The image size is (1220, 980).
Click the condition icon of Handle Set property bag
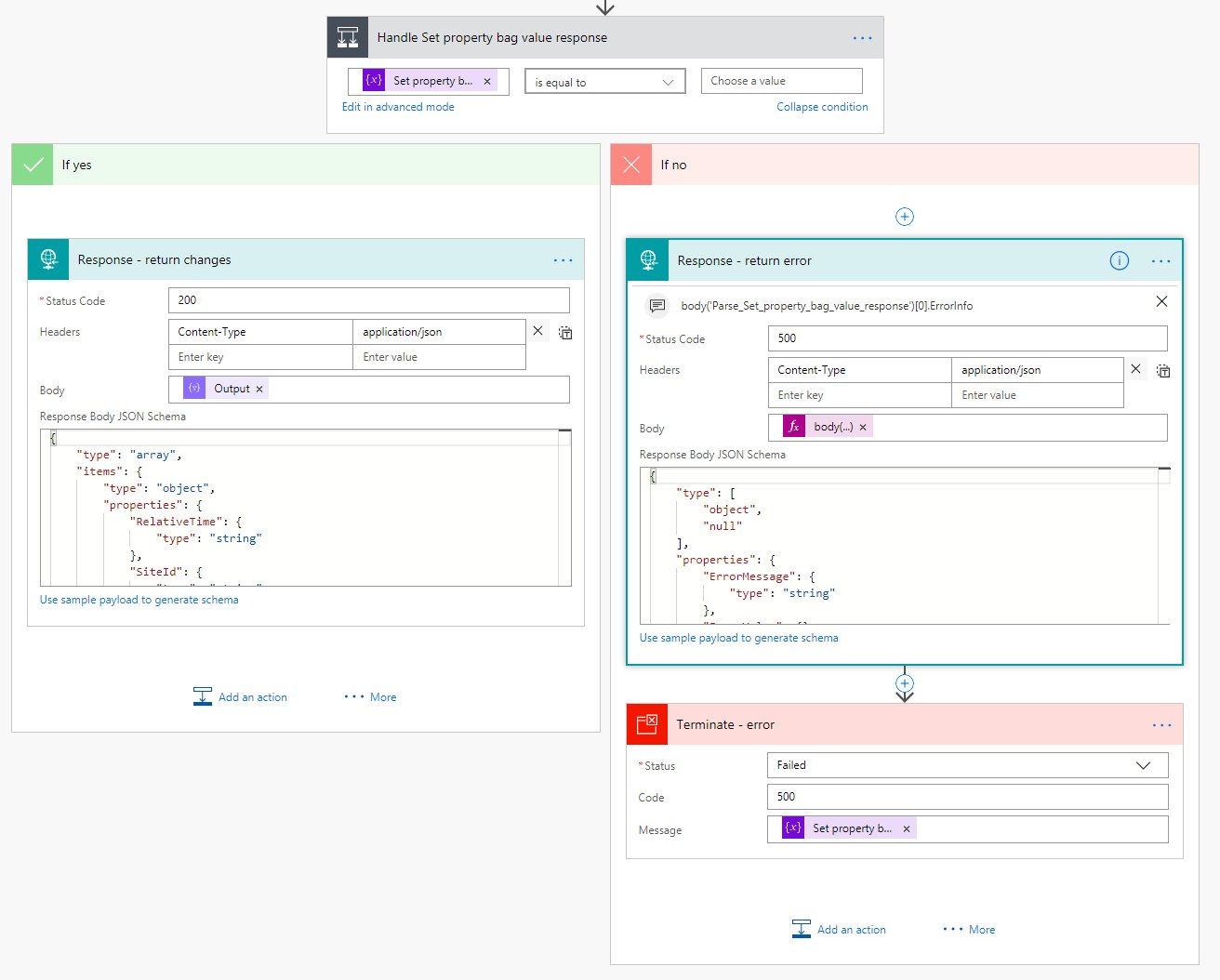click(348, 37)
